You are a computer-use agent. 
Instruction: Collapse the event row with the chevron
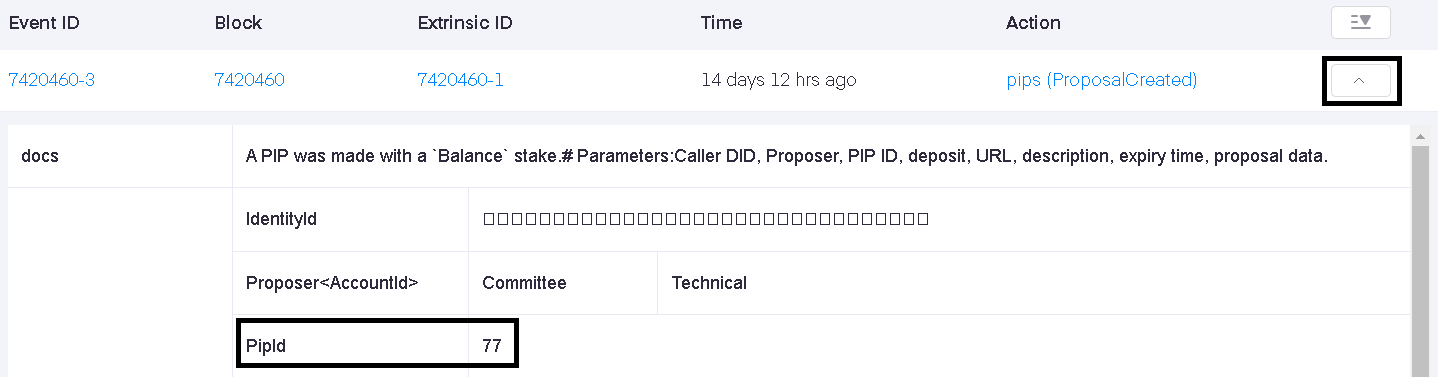pos(1360,81)
